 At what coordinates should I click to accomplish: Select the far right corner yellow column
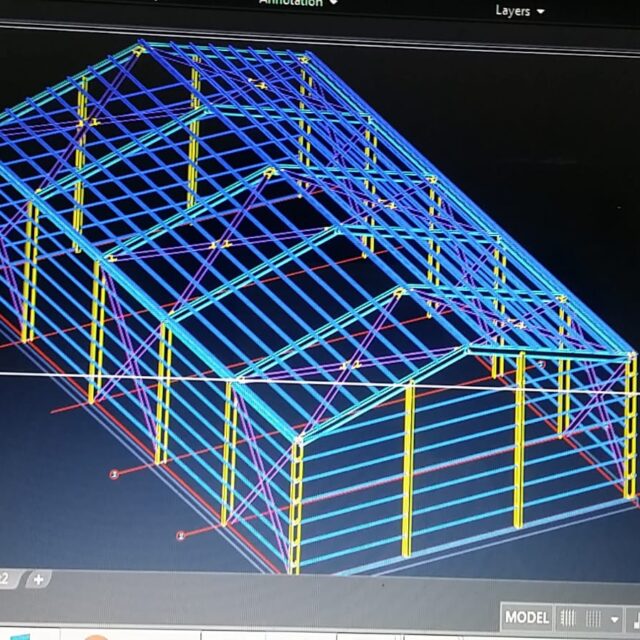[x=630, y=430]
